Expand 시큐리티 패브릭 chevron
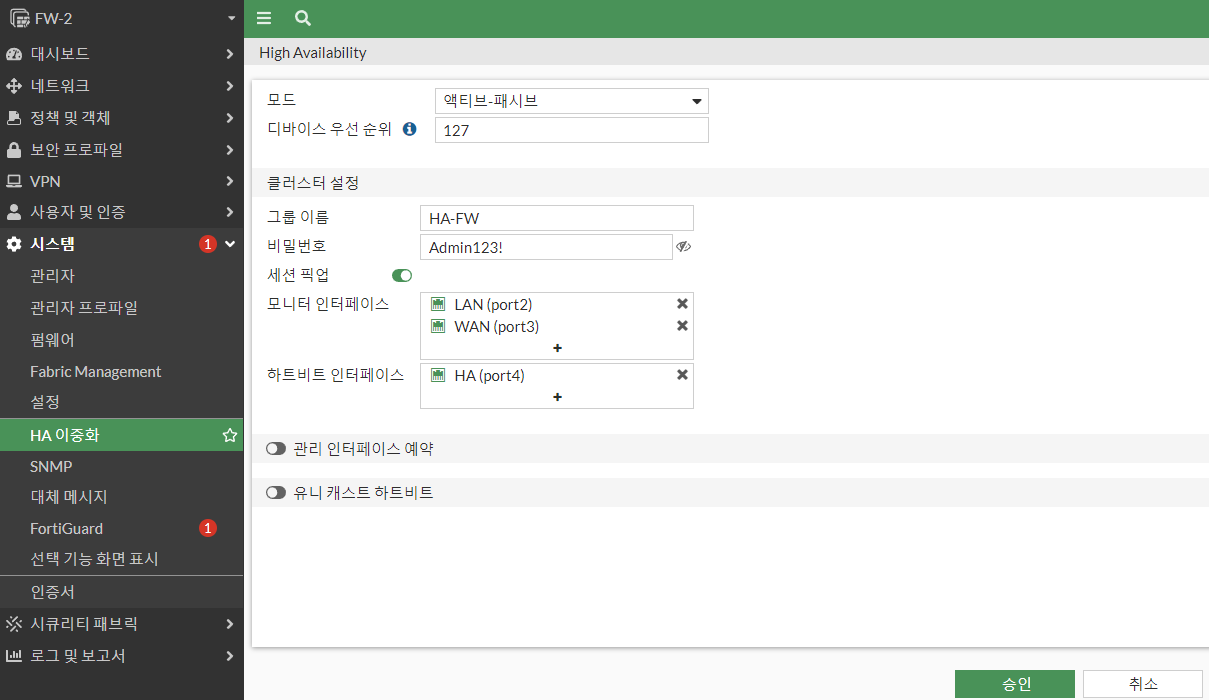 pyautogui.click(x=230, y=624)
